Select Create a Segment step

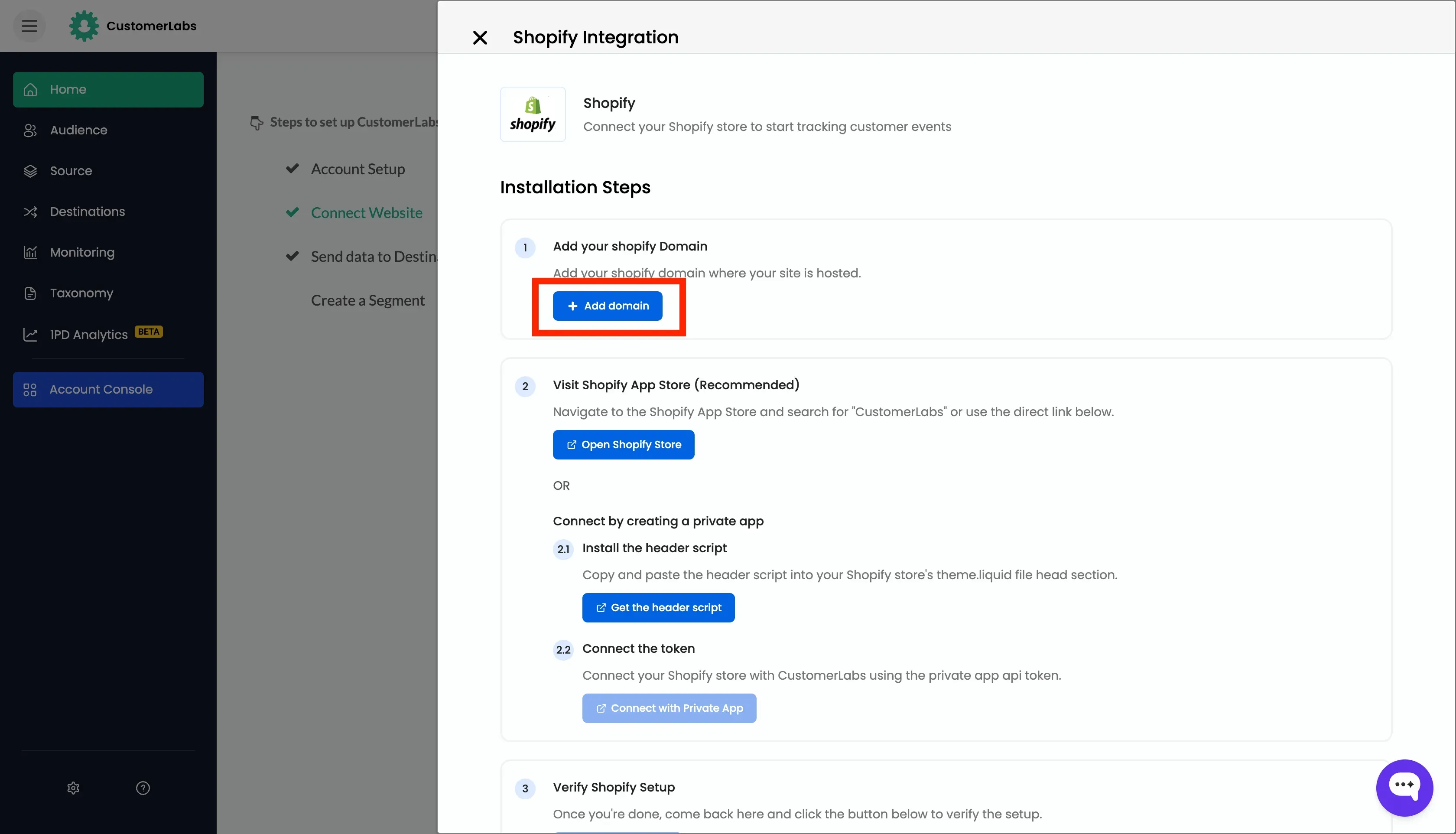(367, 300)
